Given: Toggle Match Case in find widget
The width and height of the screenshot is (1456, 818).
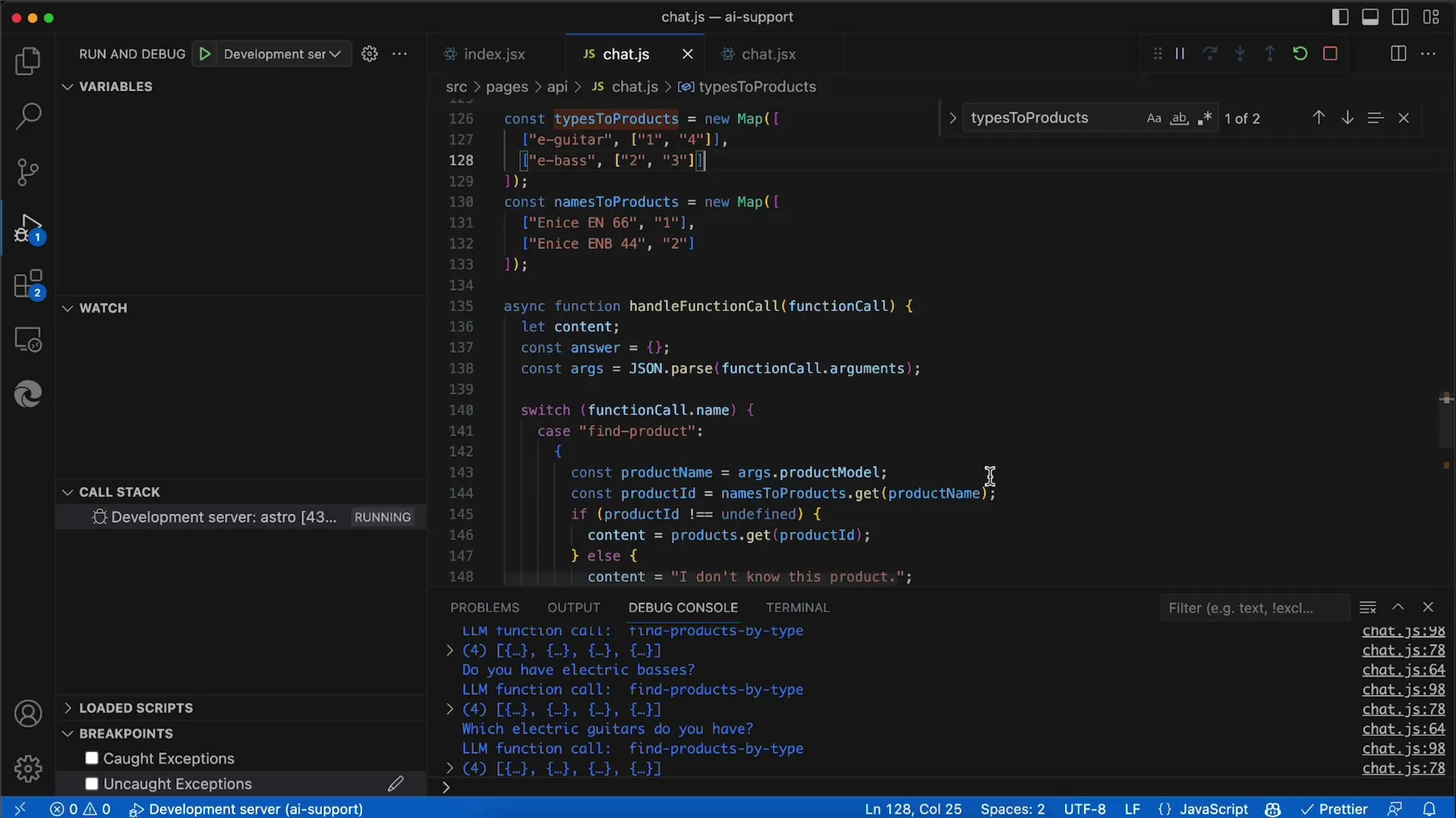Looking at the screenshot, I should click(1154, 118).
